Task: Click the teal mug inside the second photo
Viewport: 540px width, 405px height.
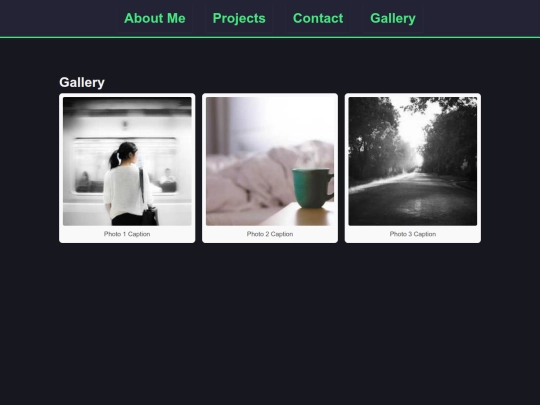Action: point(312,188)
